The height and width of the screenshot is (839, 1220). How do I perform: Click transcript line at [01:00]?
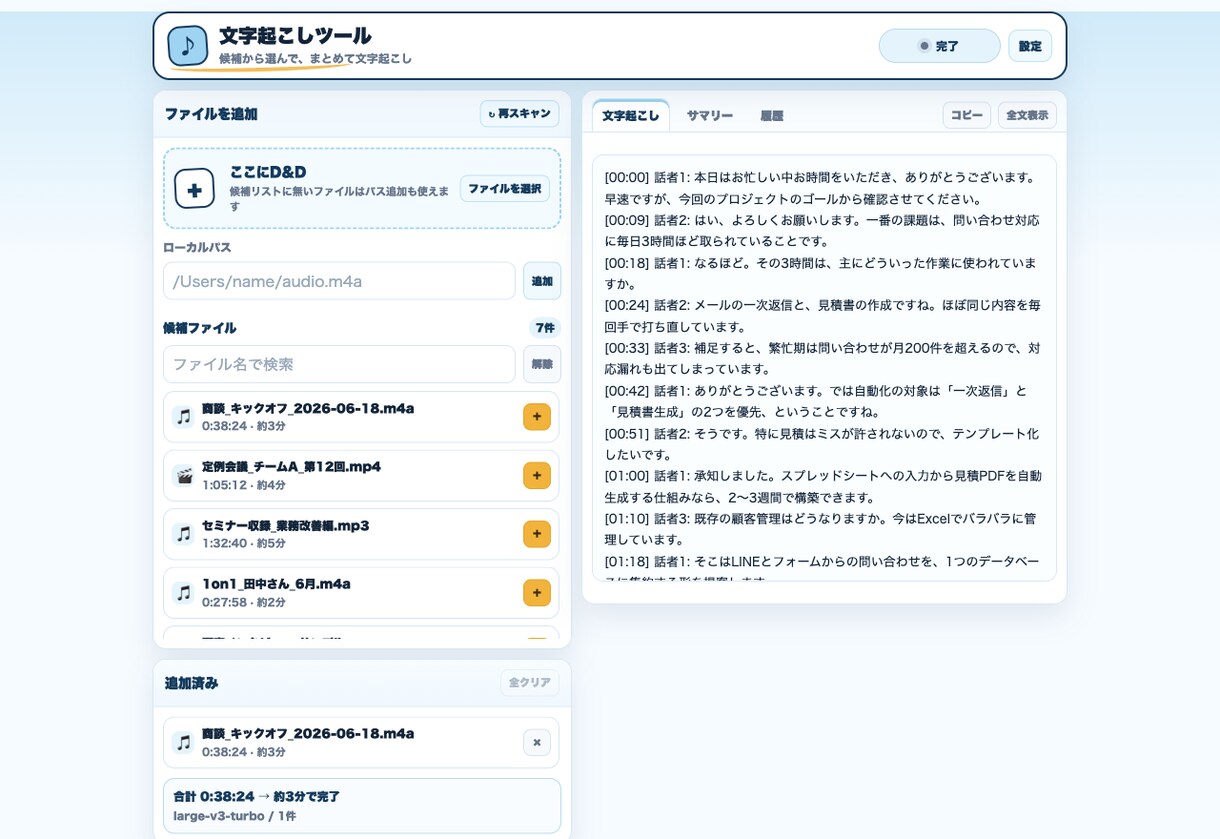click(x=822, y=486)
